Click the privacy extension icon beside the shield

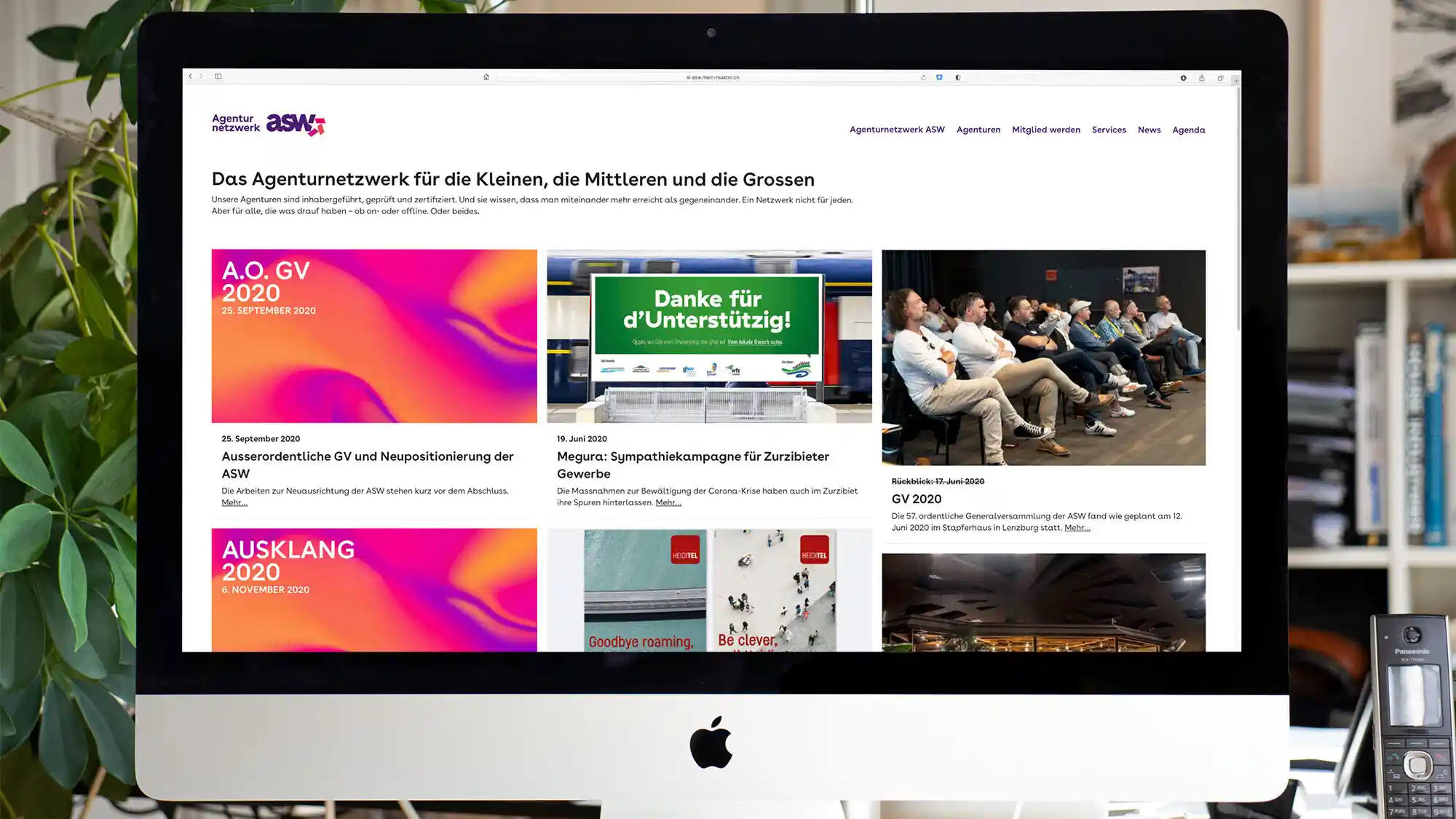point(957,76)
